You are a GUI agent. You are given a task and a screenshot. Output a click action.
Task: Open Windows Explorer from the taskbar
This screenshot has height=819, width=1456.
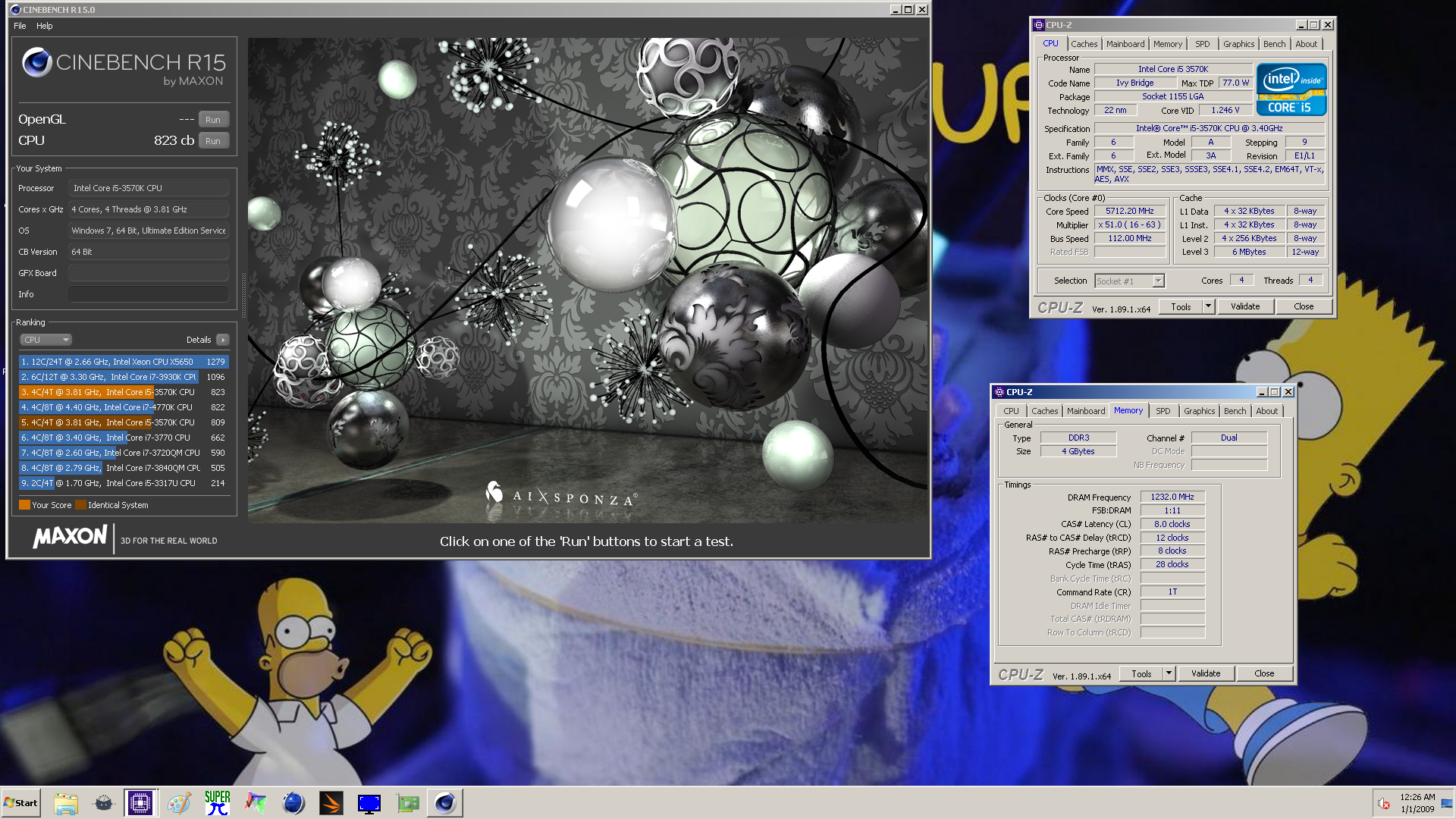pos(66,803)
